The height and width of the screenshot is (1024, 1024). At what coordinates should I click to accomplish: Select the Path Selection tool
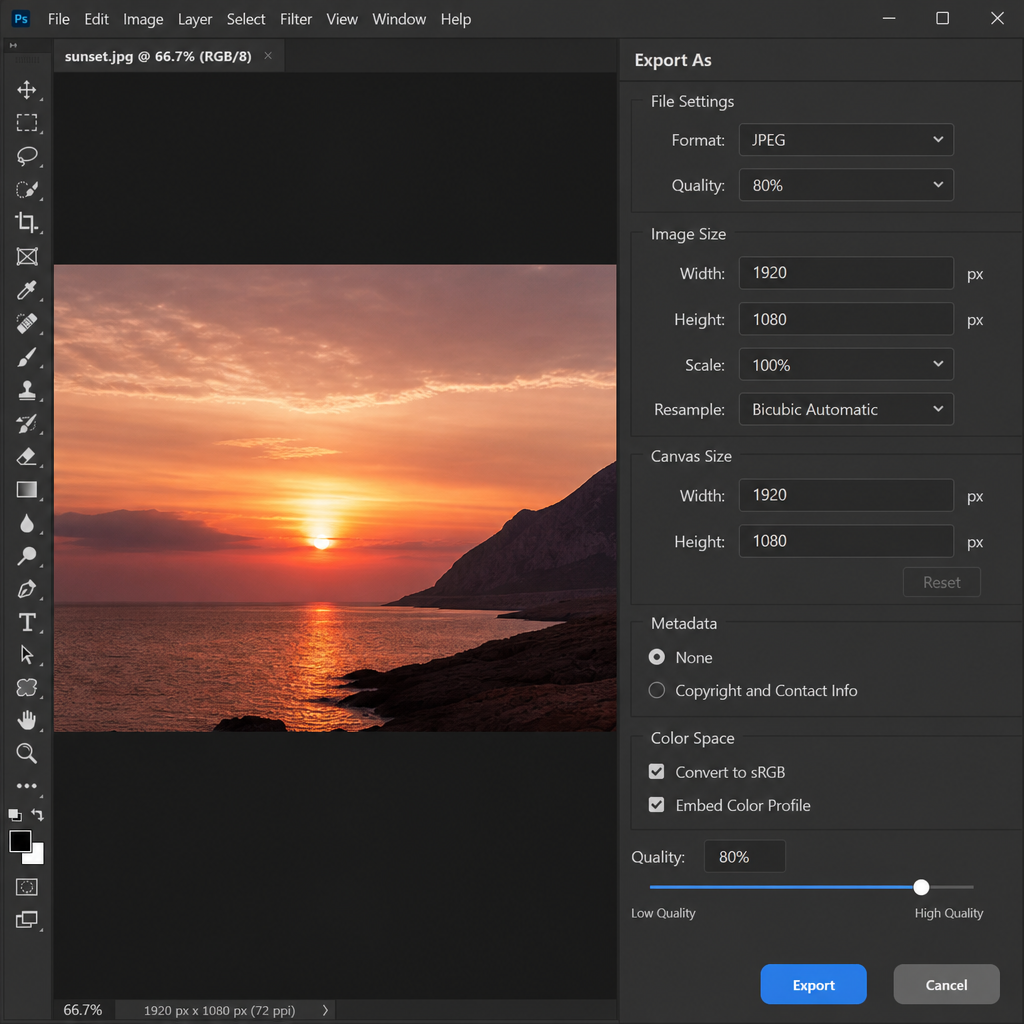click(x=26, y=654)
